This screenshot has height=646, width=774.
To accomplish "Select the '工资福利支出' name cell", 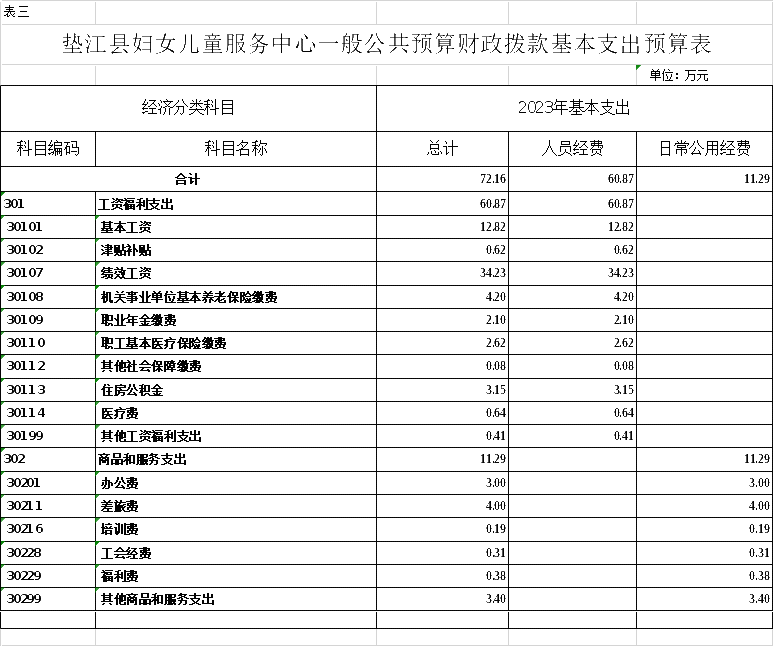I will coord(236,203).
